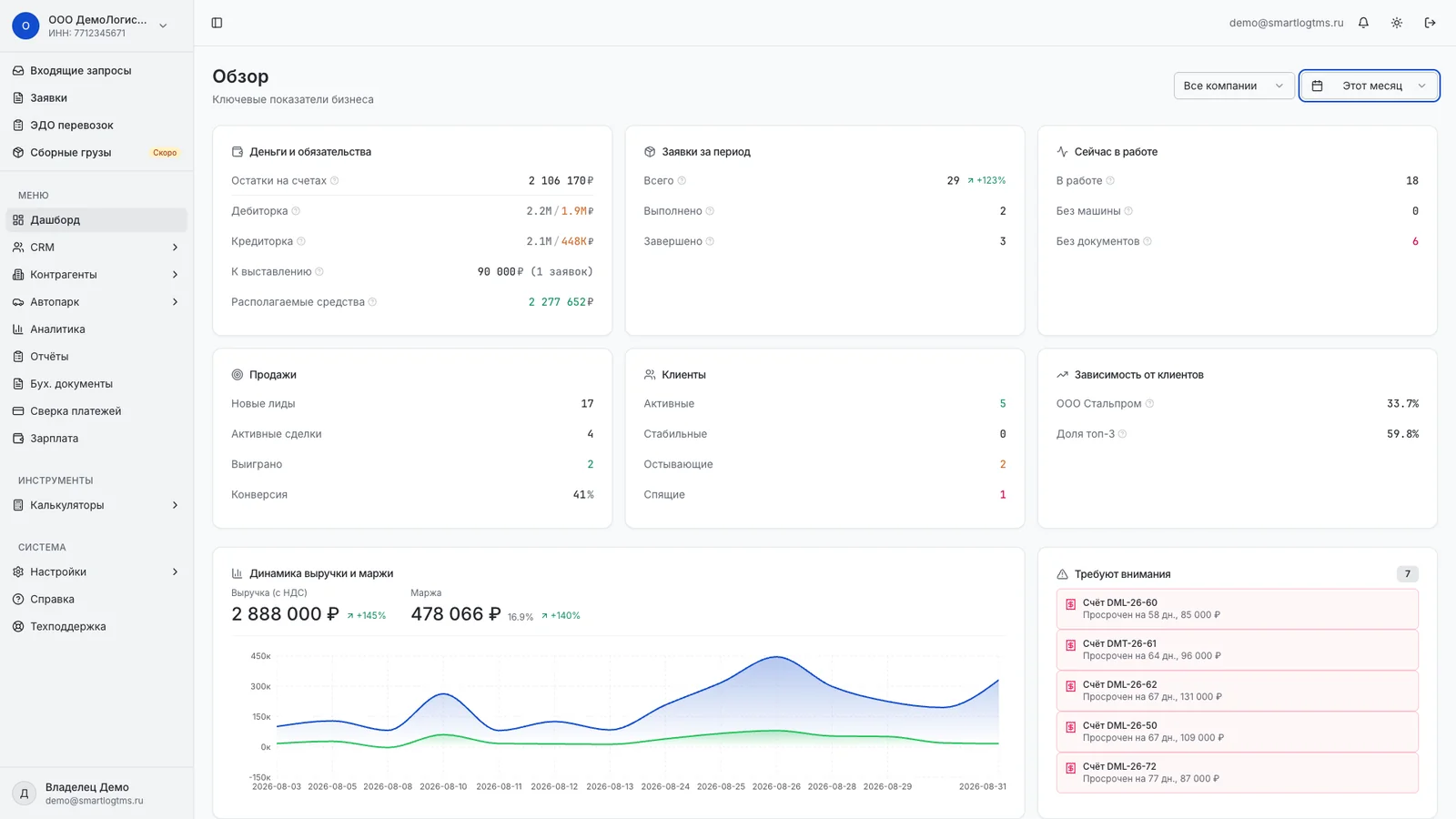The width and height of the screenshot is (1456, 819).
Task: Open overdue invoice Счёт DML-26-60
Action: [1237, 609]
